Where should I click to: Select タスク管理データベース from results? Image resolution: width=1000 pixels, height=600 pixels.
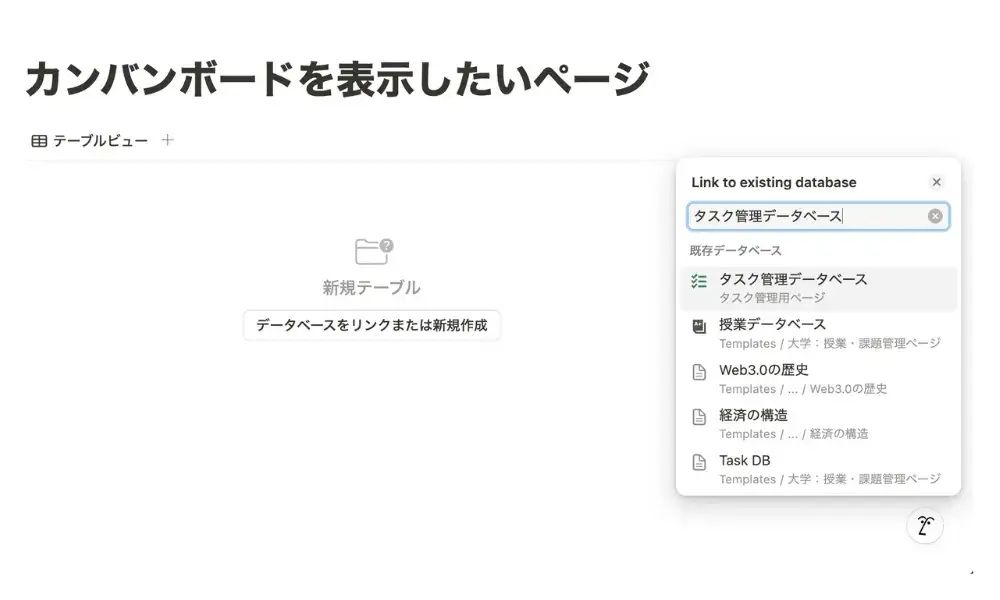click(819, 288)
